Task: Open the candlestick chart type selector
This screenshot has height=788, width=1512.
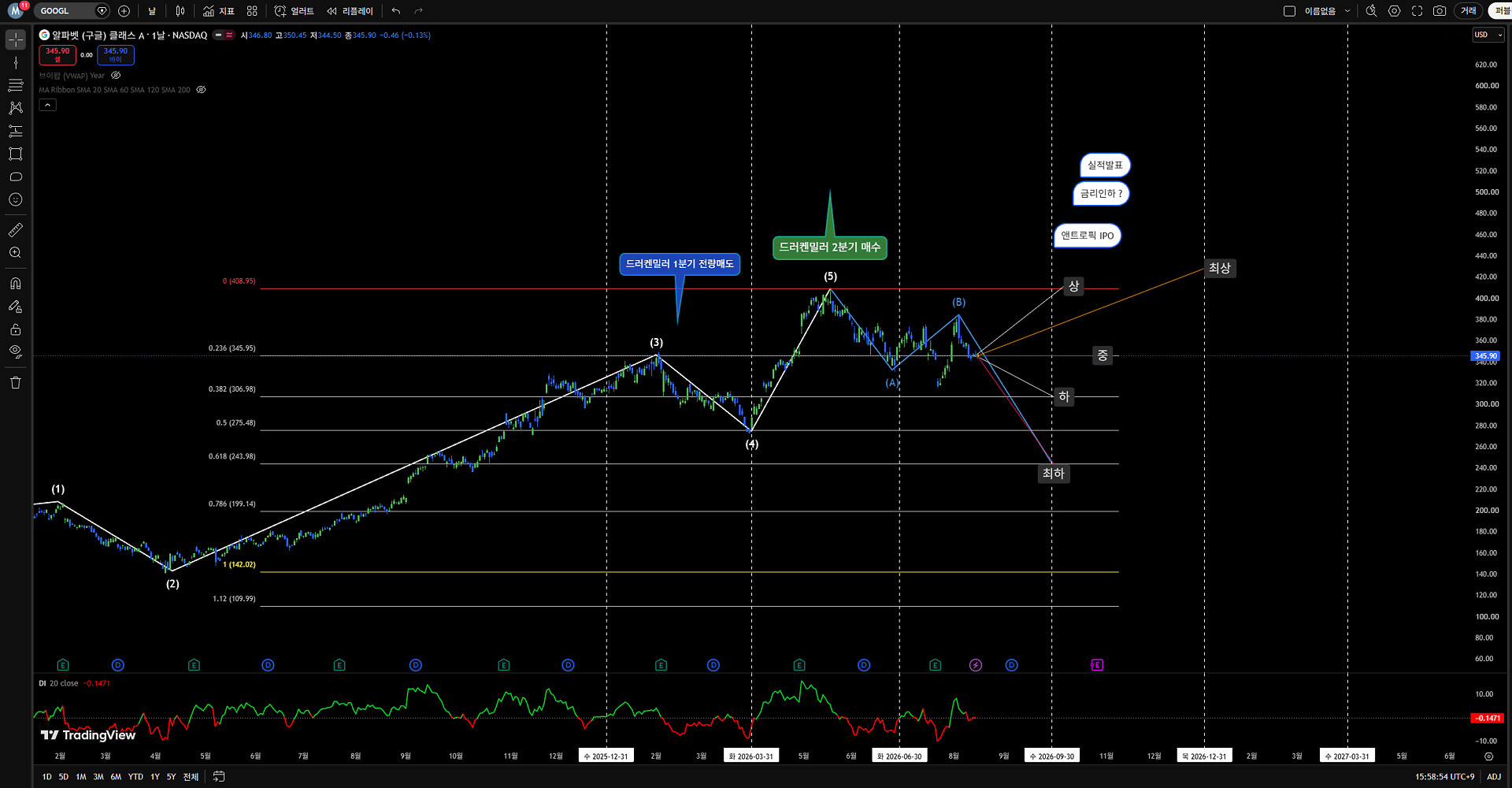Action: pyautogui.click(x=180, y=11)
